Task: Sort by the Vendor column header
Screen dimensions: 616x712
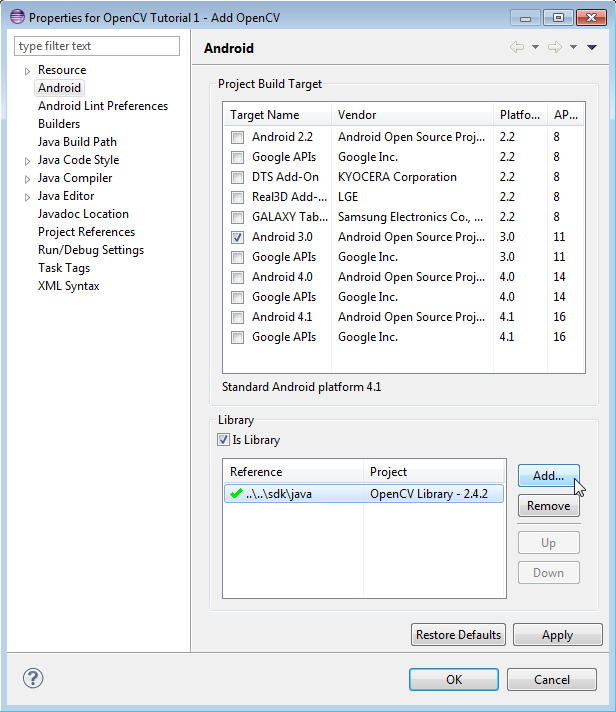Action: [x=411, y=115]
